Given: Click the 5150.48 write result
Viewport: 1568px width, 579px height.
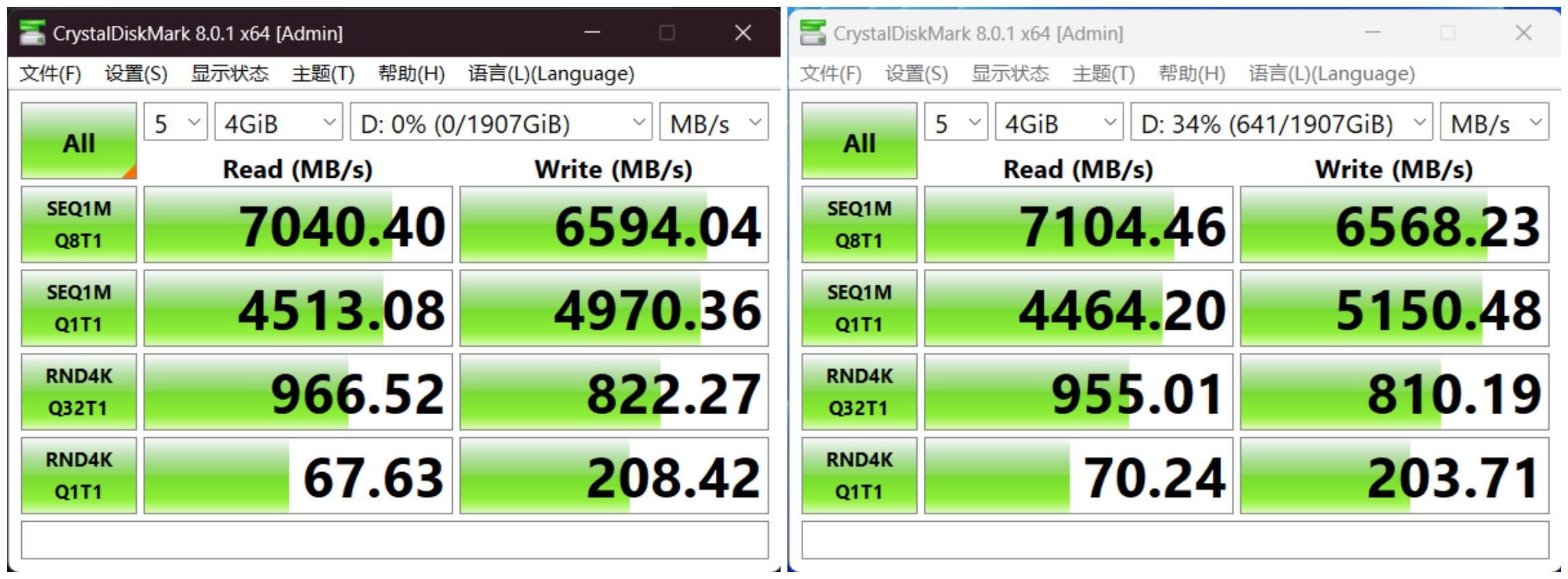Looking at the screenshot, I should coord(1395,309).
